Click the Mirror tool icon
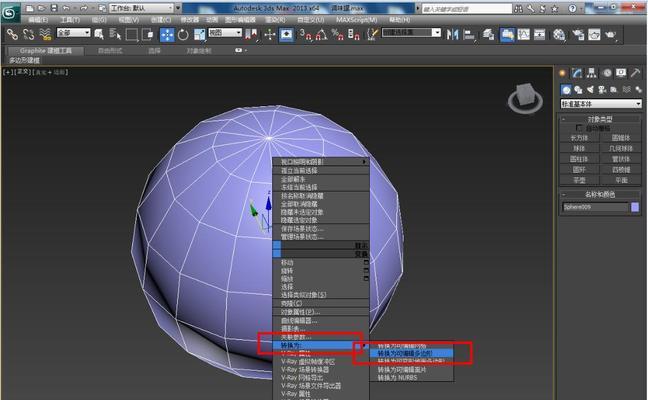The height and width of the screenshot is (400, 648). [x=452, y=34]
